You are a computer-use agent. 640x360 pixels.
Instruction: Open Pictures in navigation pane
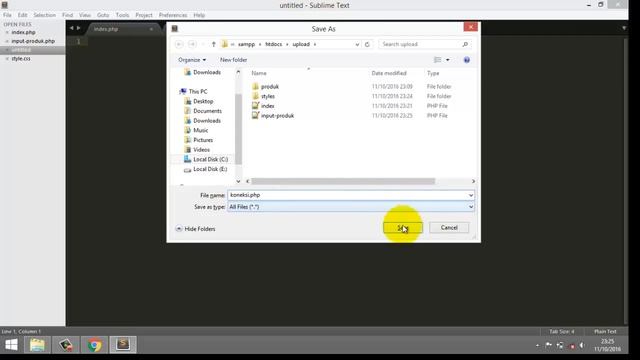[203, 140]
